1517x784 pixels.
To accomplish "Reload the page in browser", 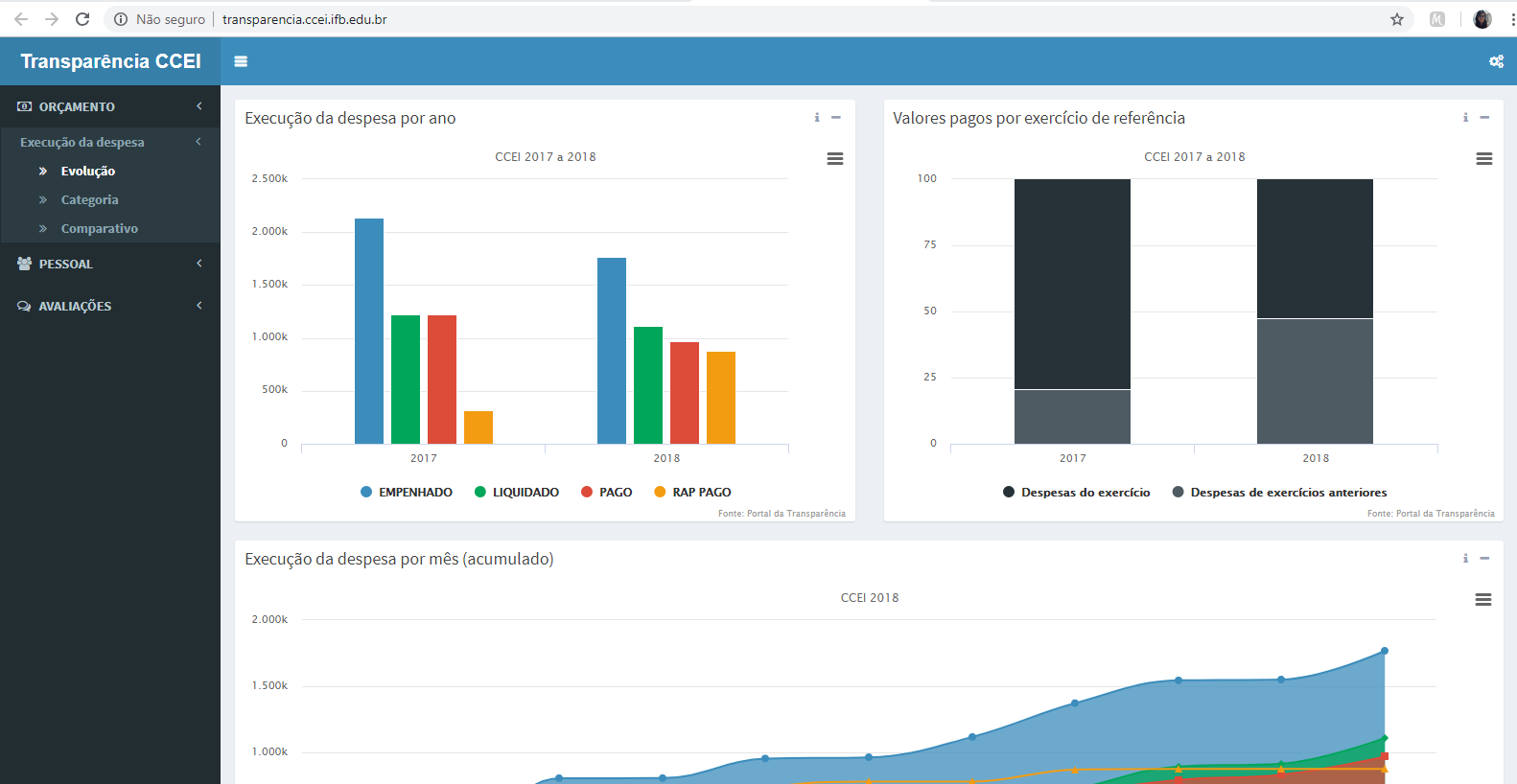I will [82, 19].
